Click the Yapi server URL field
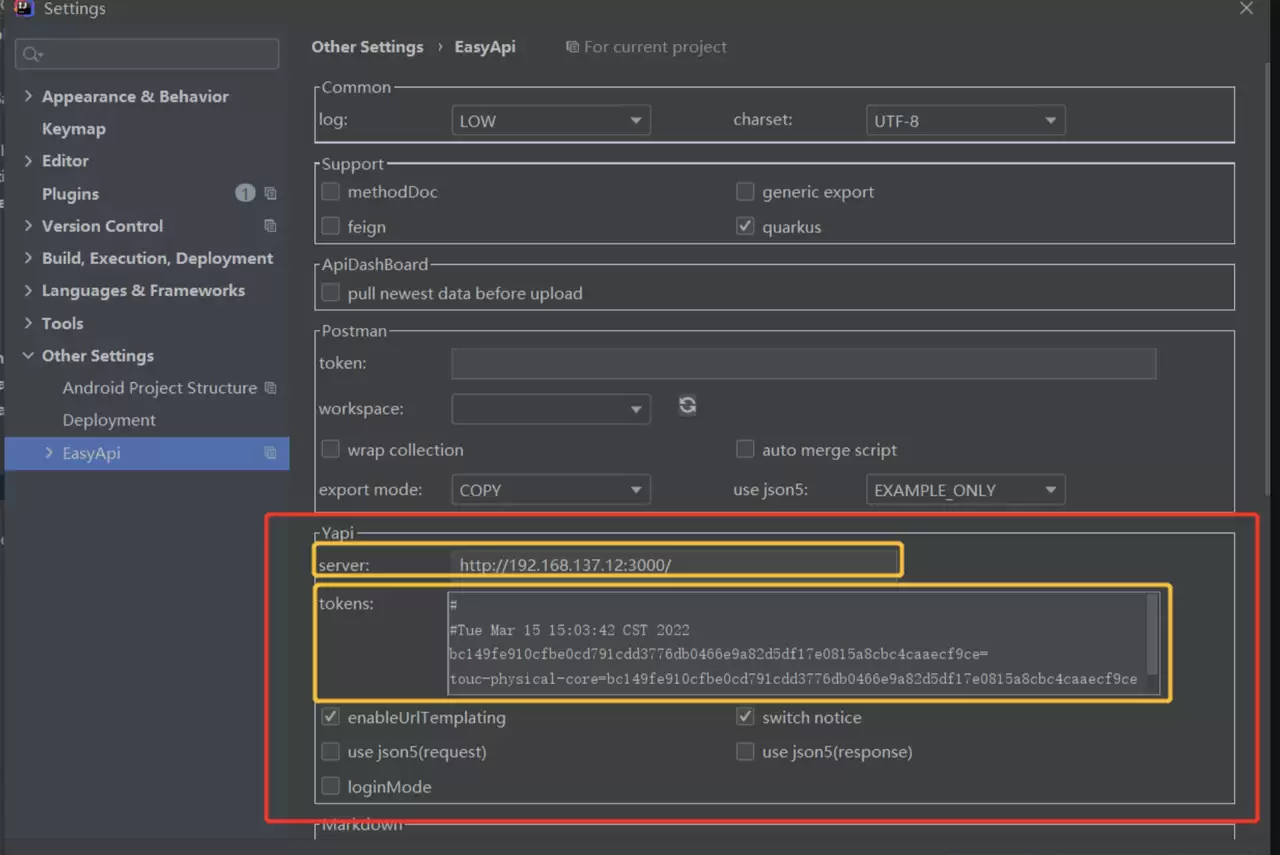 [676, 565]
